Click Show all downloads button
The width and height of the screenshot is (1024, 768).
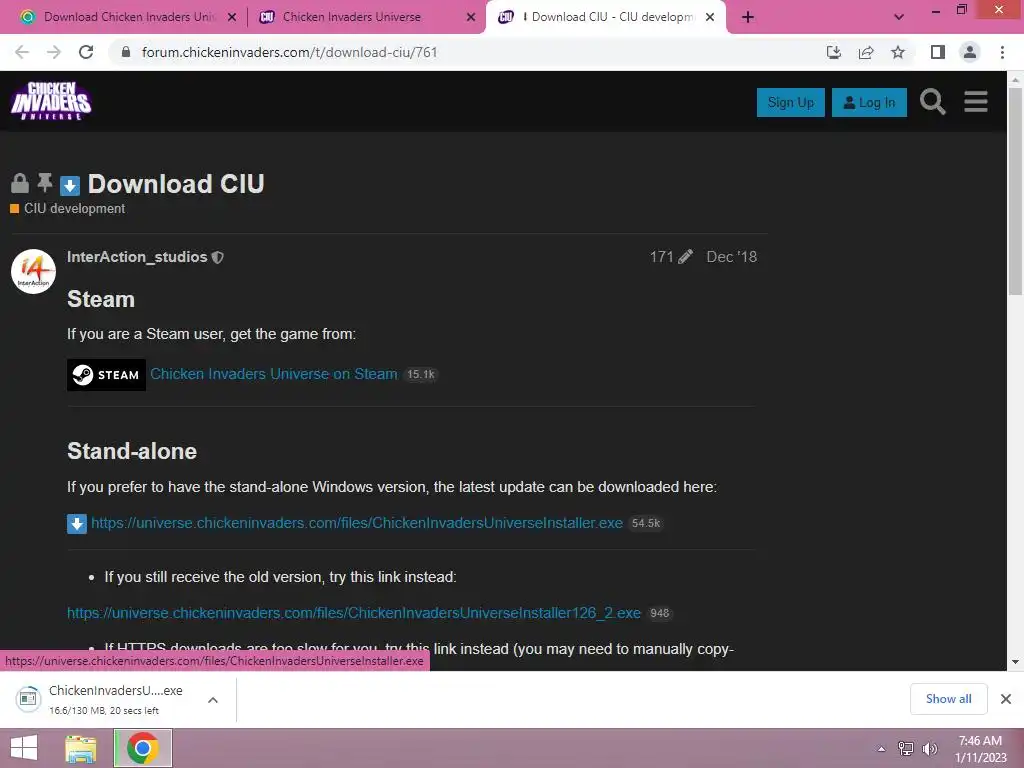(948, 699)
